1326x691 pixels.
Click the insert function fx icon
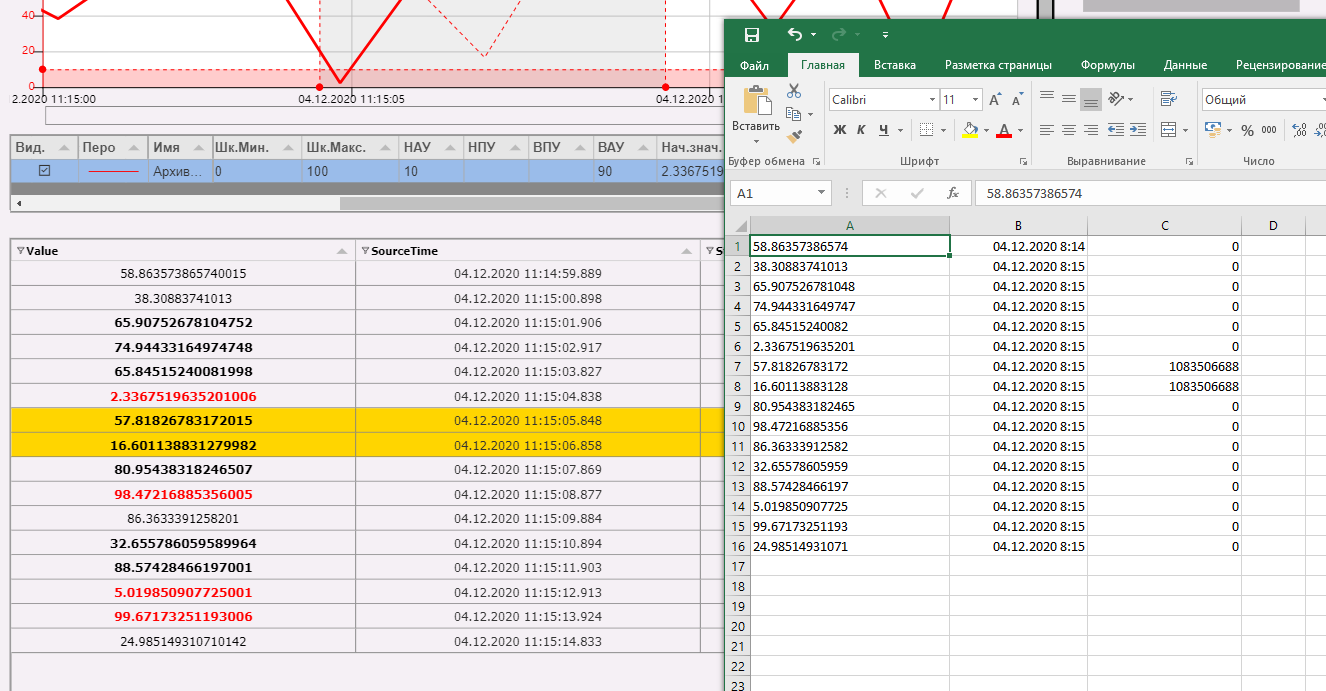pyautogui.click(x=953, y=193)
